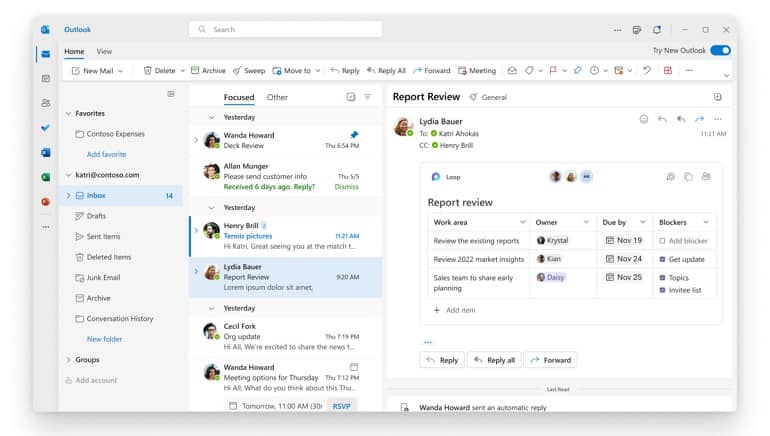The image size is (770, 436).
Task: Switch to the View tab
Action: [x=104, y=51]
